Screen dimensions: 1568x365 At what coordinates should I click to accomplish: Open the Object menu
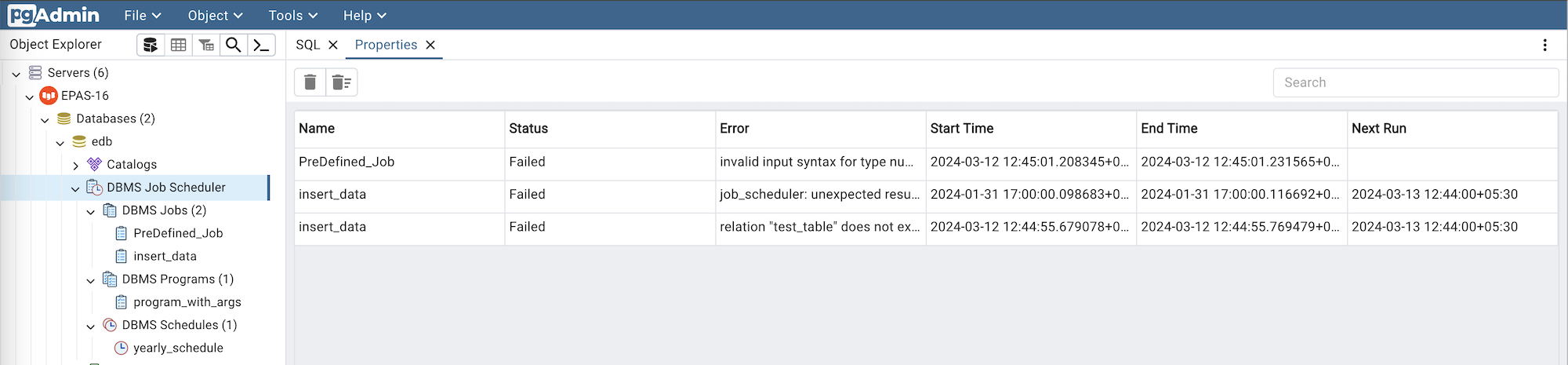point(215,16)
